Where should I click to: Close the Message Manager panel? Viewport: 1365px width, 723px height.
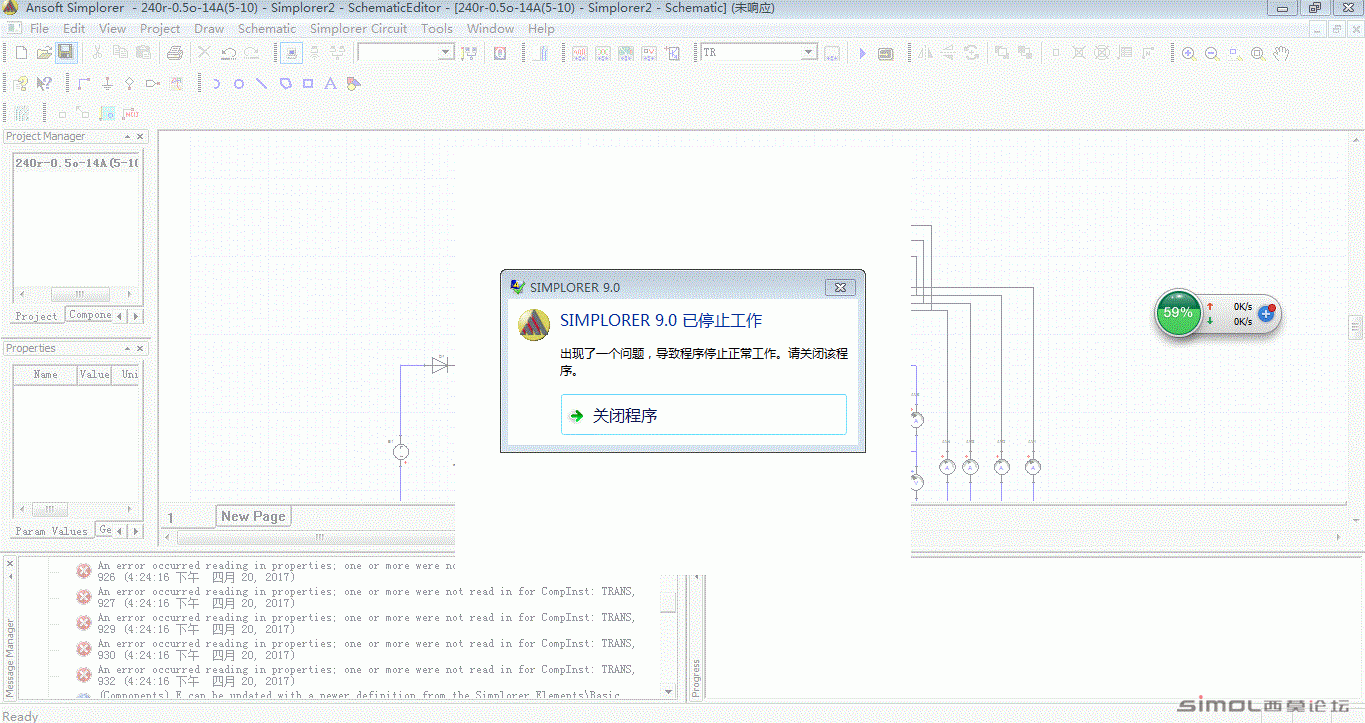coord(11,564)
